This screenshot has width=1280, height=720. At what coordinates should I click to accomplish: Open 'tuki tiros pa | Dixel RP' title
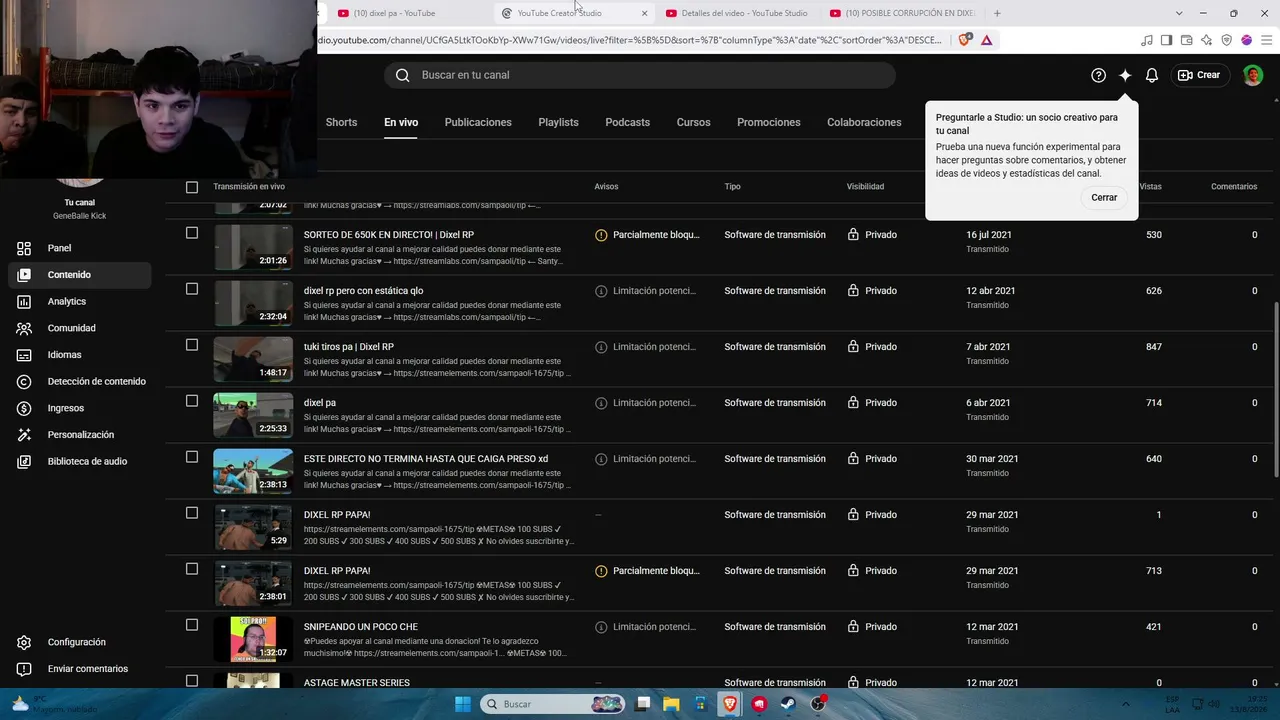tap(349, 347)
